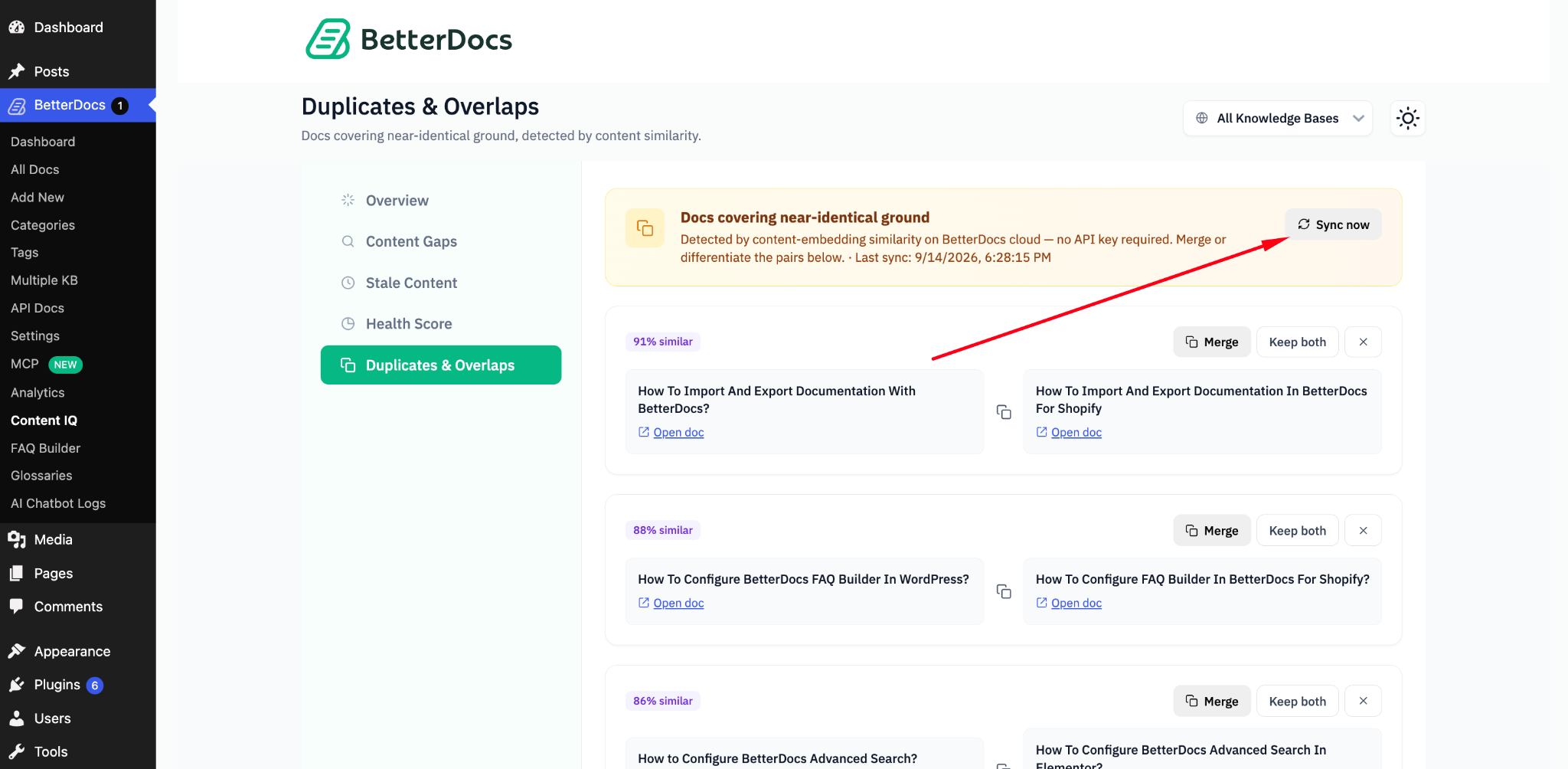Screen dimensions: 1568x769
Task: Click Add New in BetterDocs submenu
Action: click(38, 198)
